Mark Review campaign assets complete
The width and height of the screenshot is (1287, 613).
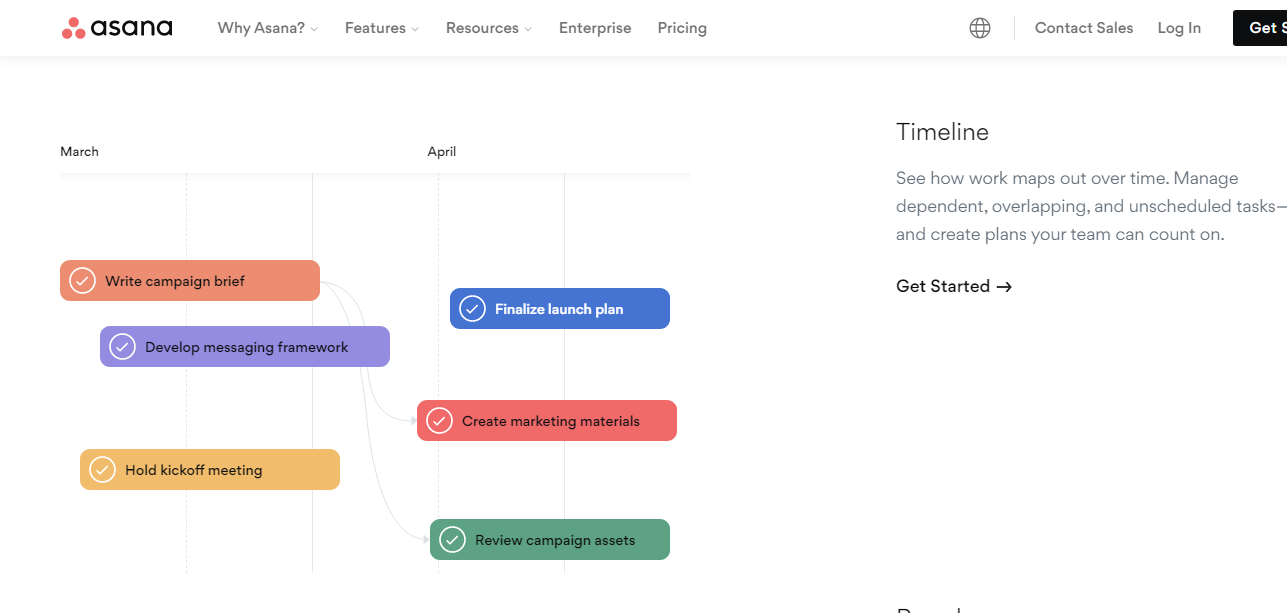[x=453, y=540]
